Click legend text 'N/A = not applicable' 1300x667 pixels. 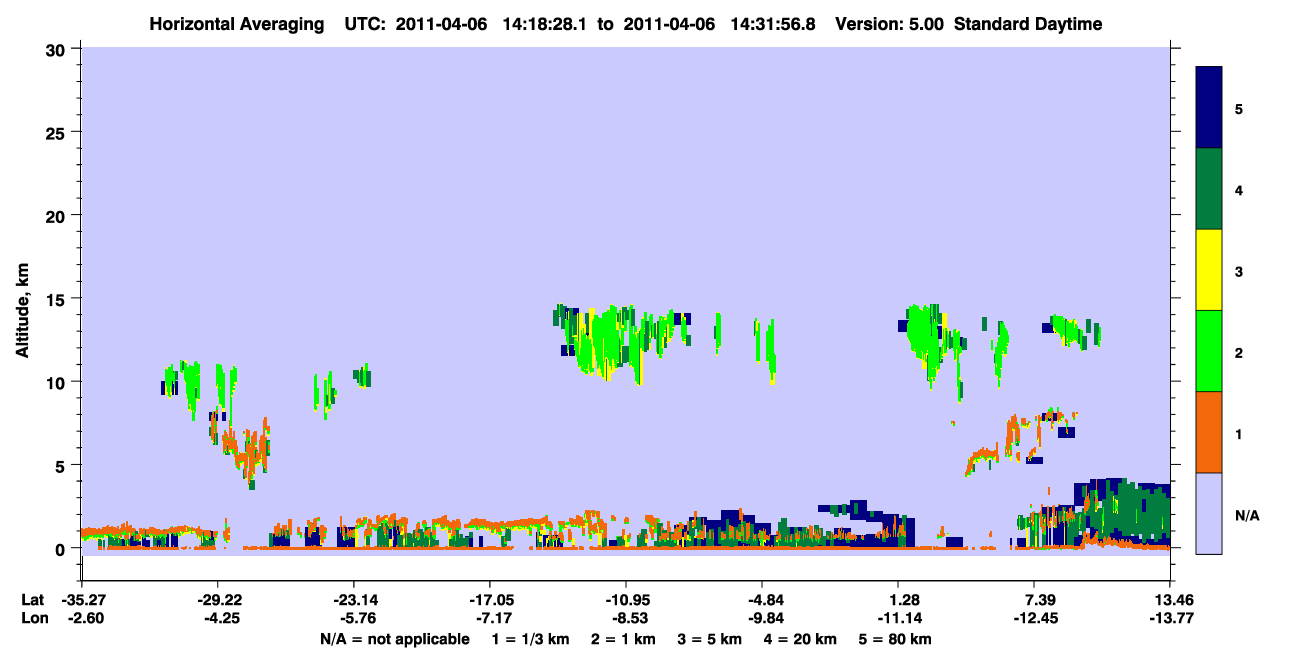point(394,638)
